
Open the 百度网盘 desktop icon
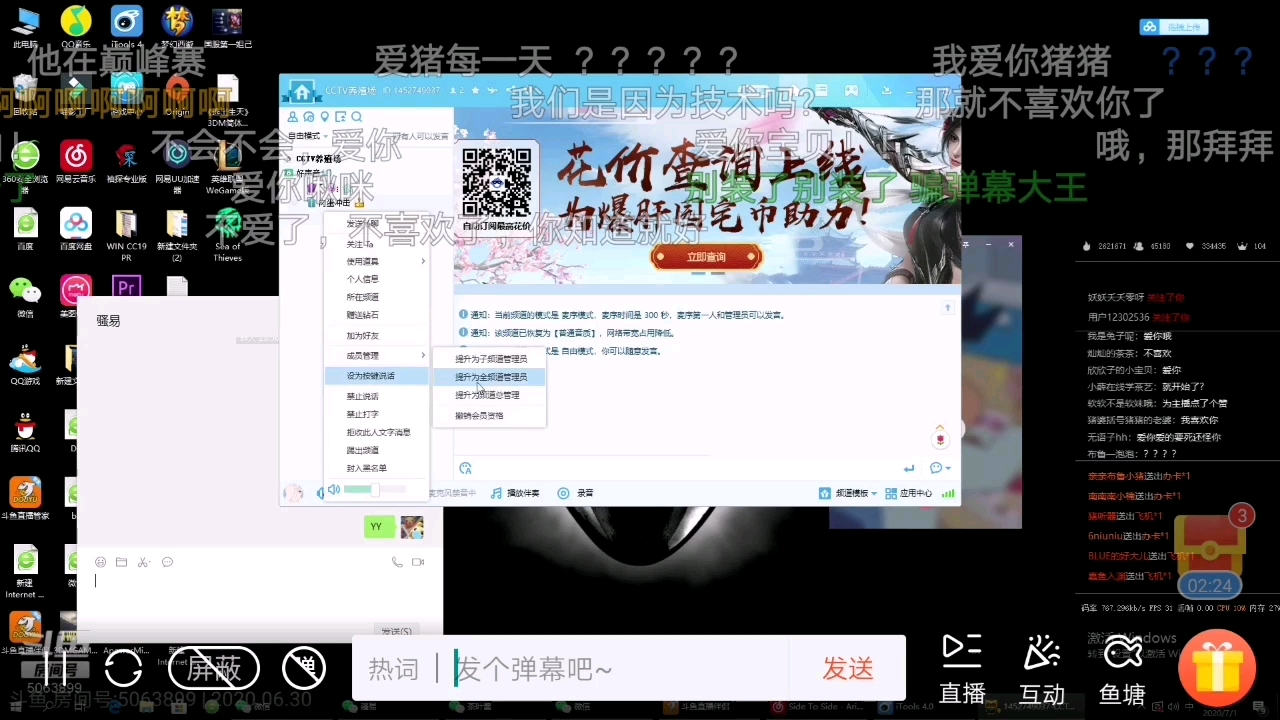point(76,229)
